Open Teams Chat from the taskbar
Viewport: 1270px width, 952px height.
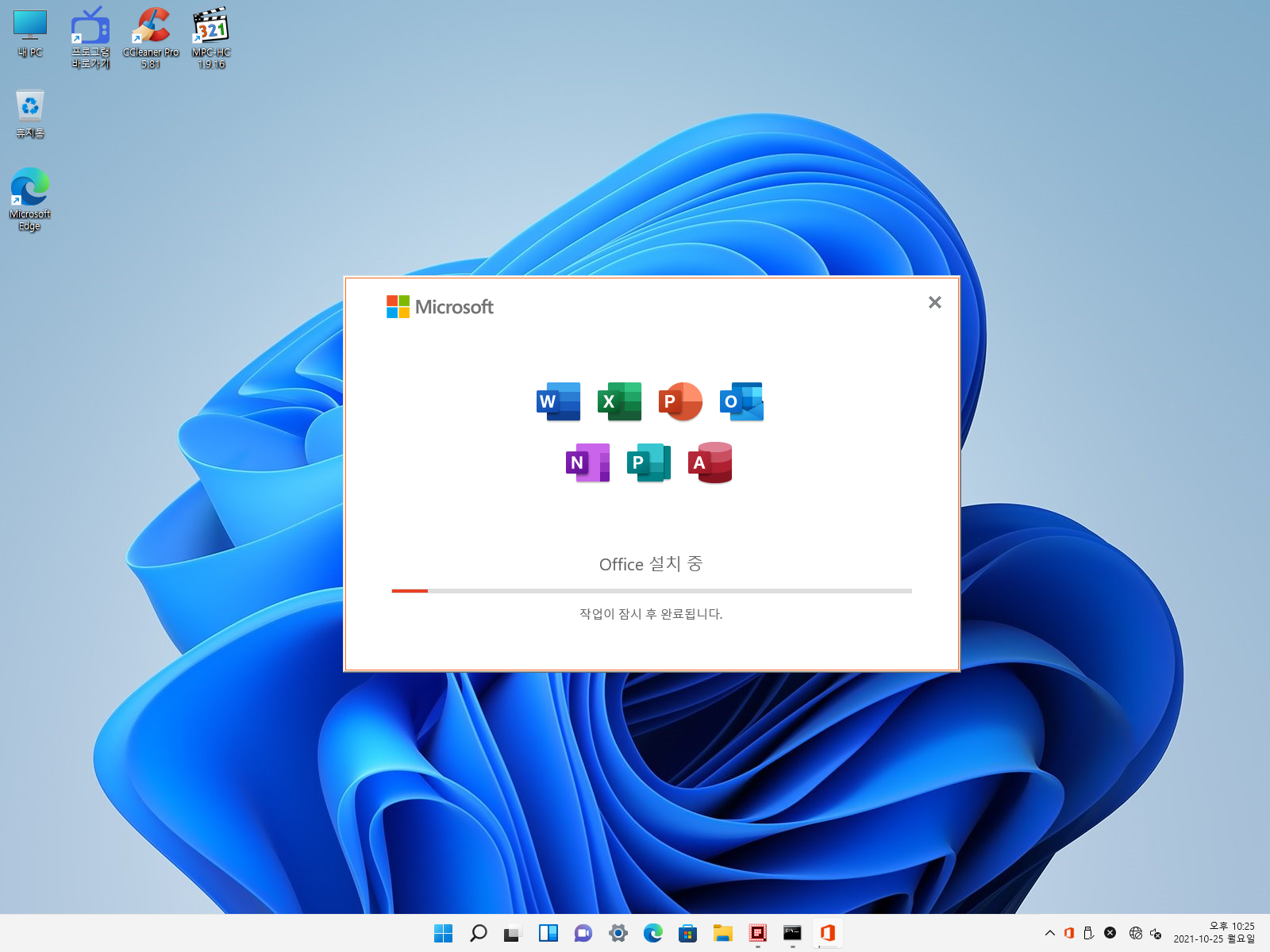point(583,934)
